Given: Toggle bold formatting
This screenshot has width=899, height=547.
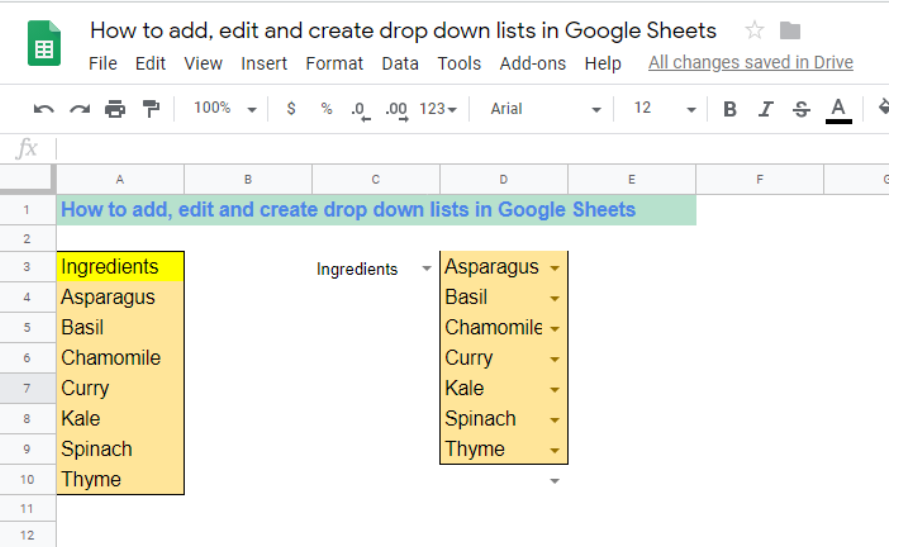Looking at the screenshot, I should point(730,109).
